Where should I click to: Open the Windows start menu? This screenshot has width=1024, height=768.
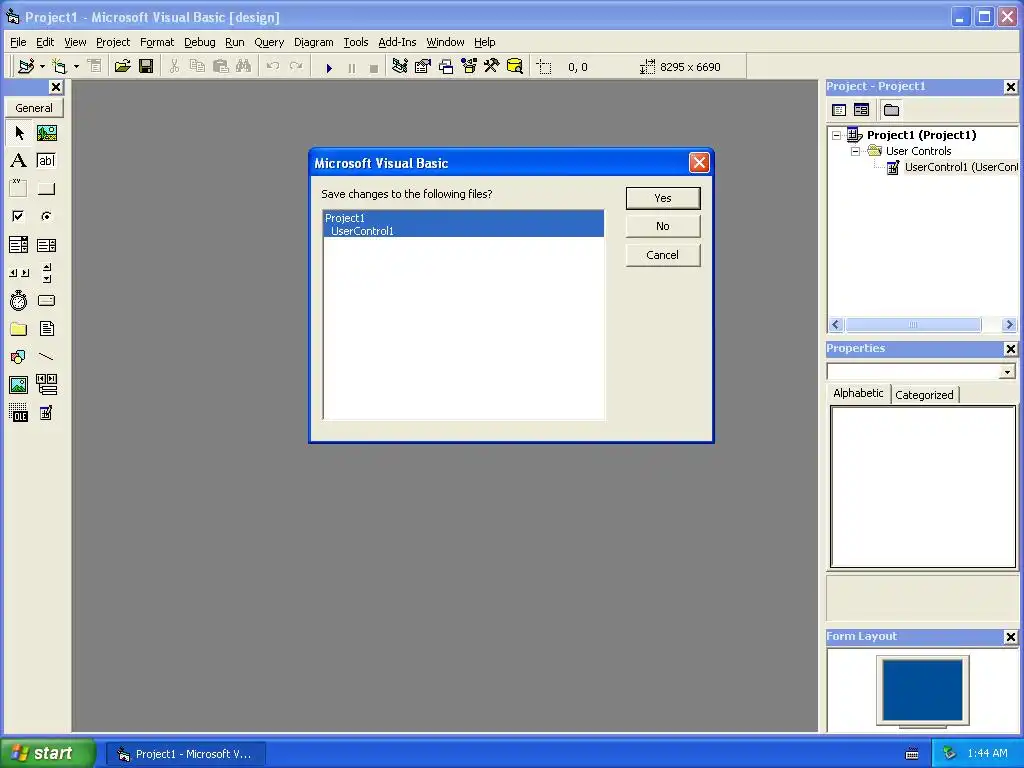[47, 754]
